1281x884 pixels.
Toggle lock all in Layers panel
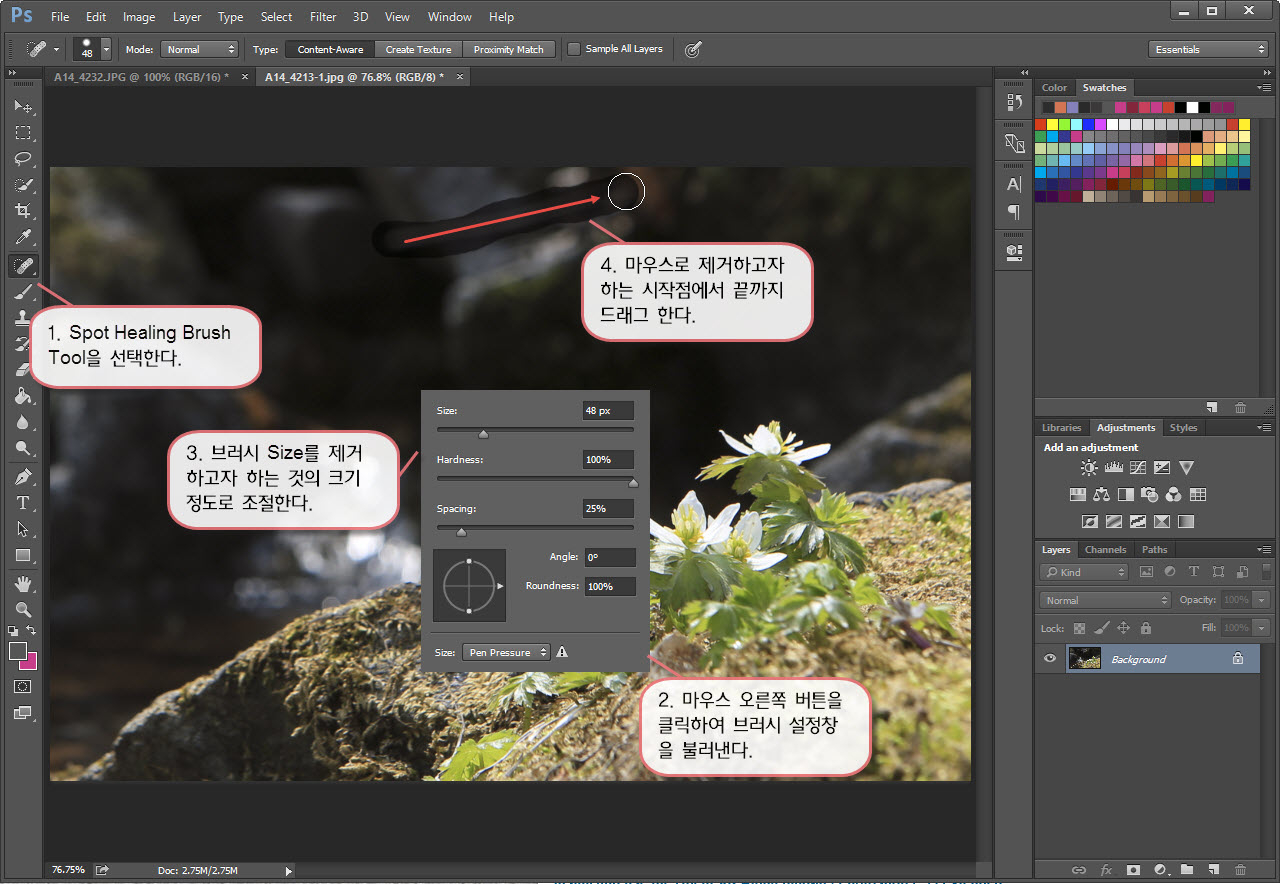[x=1145, y=628]
